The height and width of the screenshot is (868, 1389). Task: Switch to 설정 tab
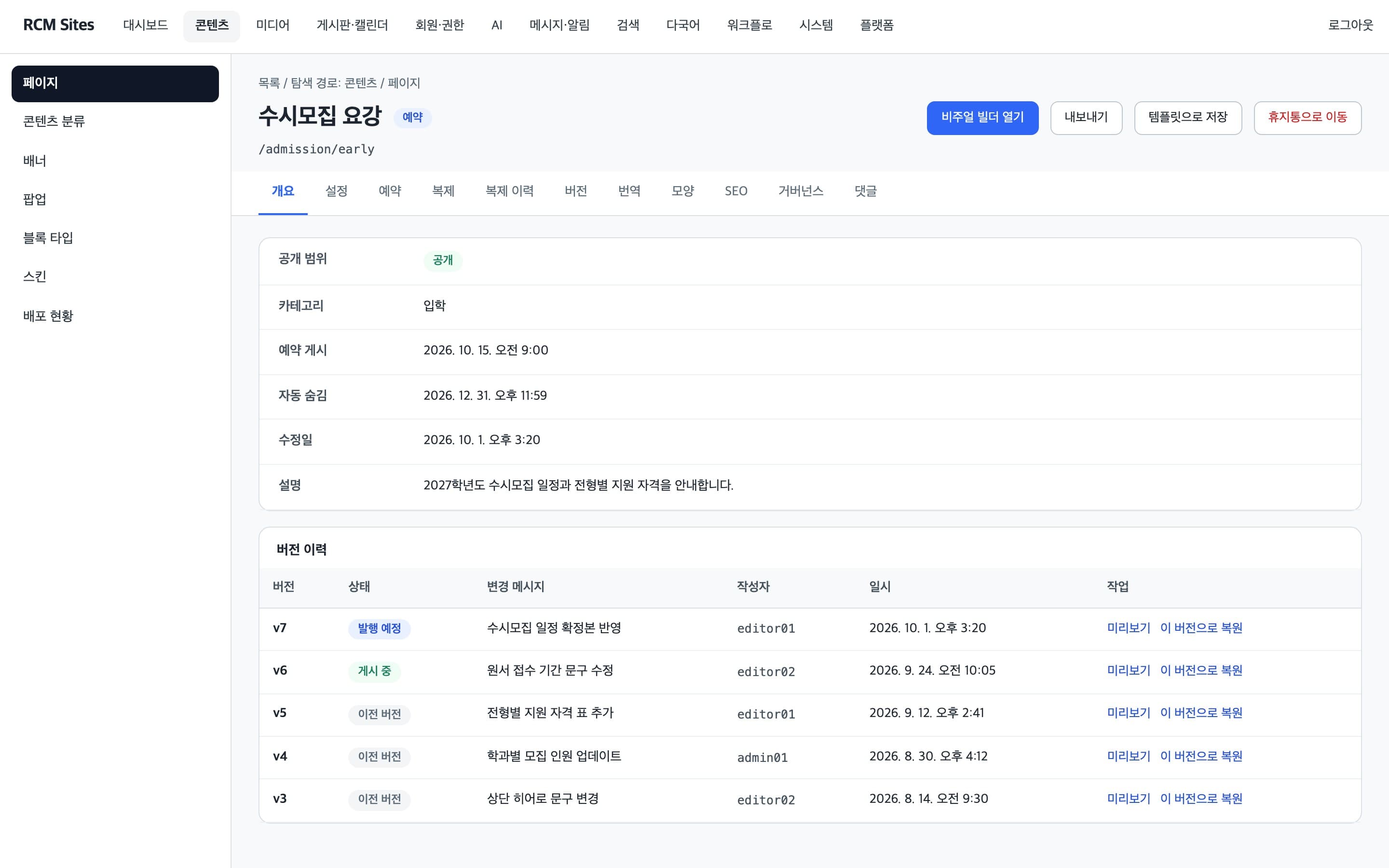pyautogui.click(x=336, y=191)
